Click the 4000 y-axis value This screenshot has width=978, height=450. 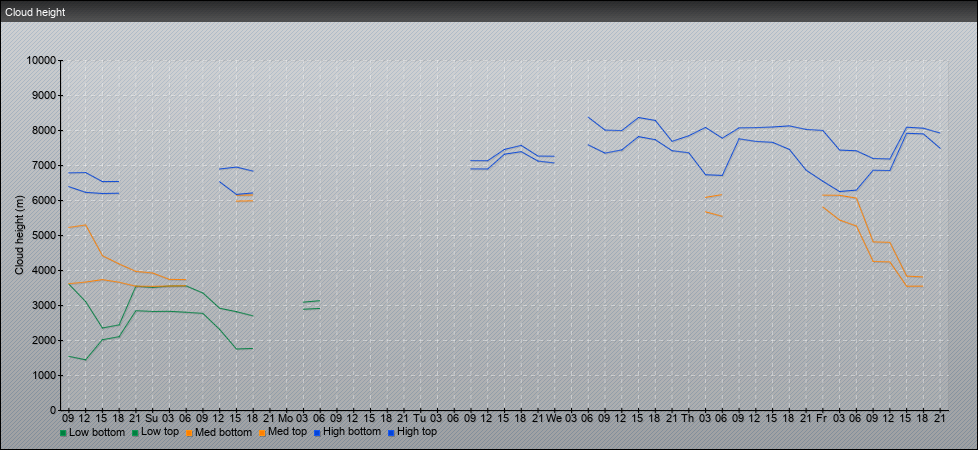44,270
